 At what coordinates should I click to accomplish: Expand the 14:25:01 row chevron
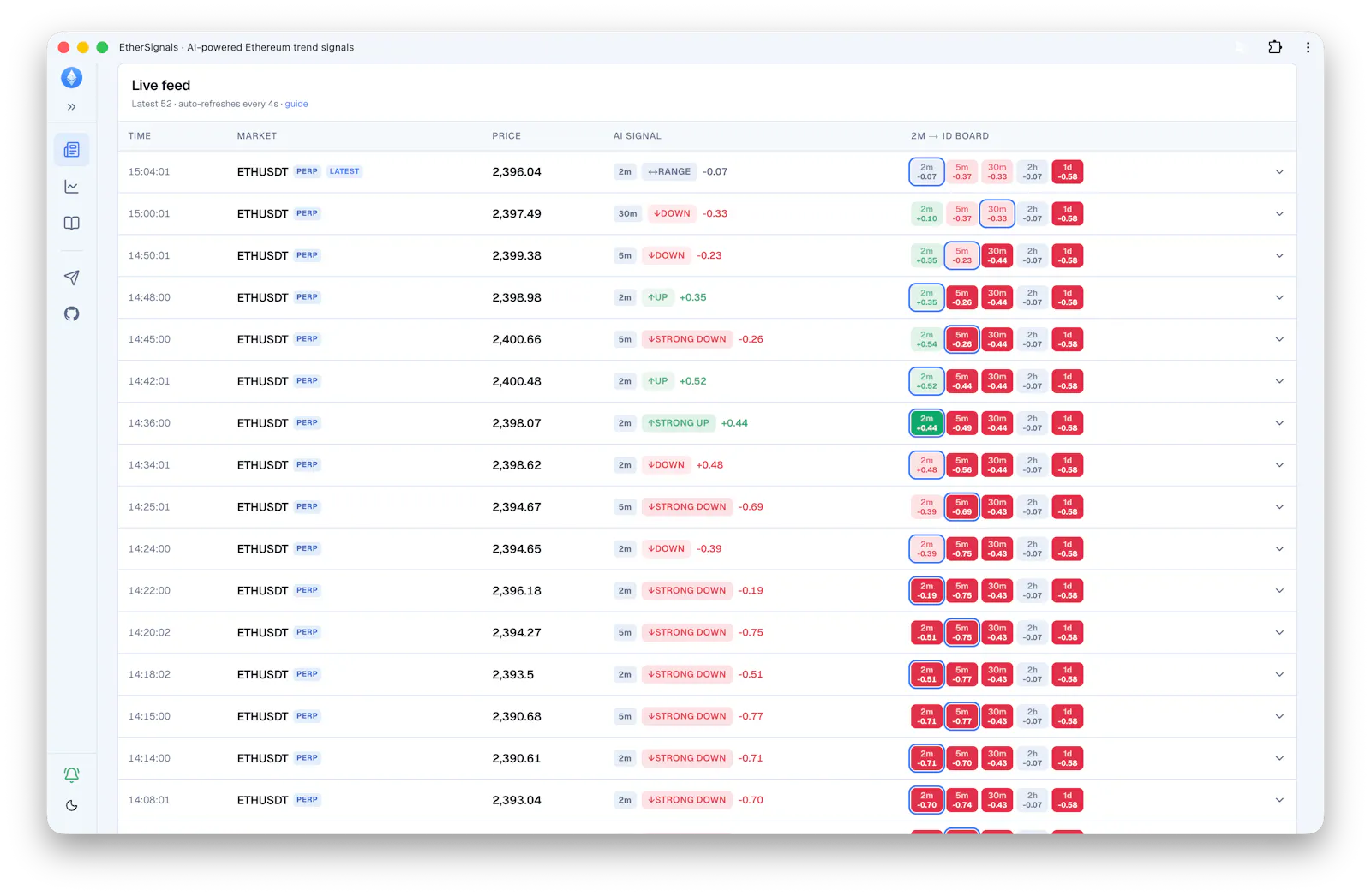click(1279, 507)
